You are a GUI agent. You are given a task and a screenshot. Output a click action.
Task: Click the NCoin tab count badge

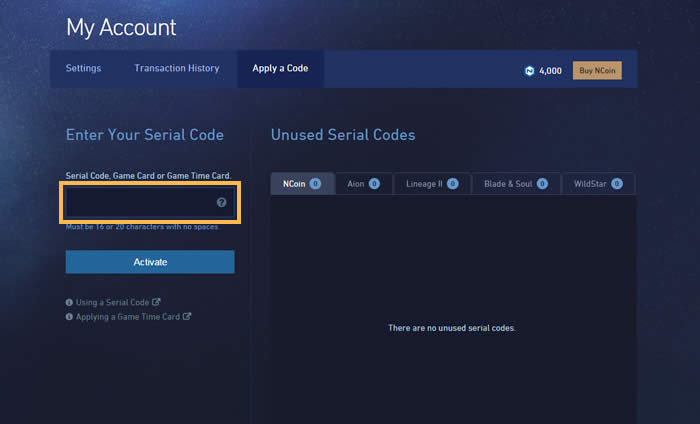315,183
